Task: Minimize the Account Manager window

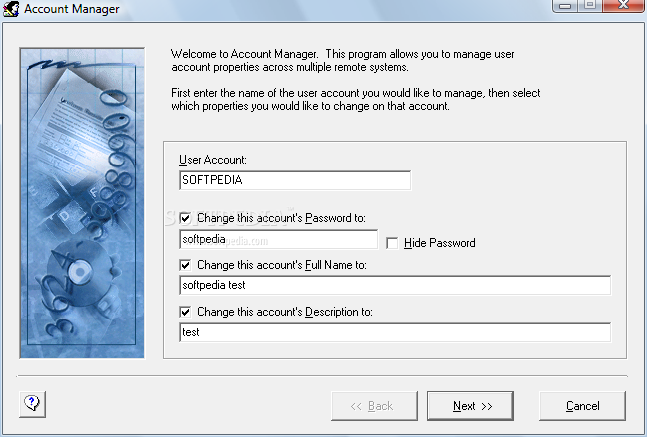Action: pyautogui.click(x=565, y=6)
